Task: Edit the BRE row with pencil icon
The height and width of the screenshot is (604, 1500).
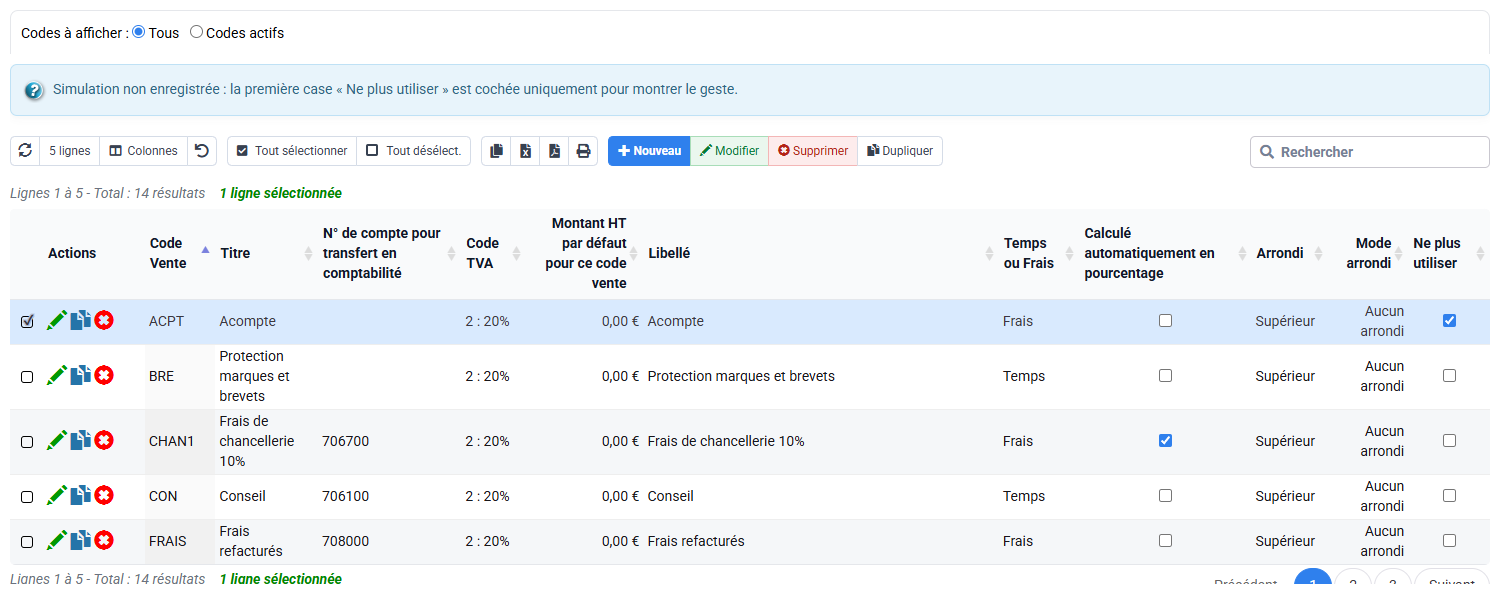Action: [57, 376]
